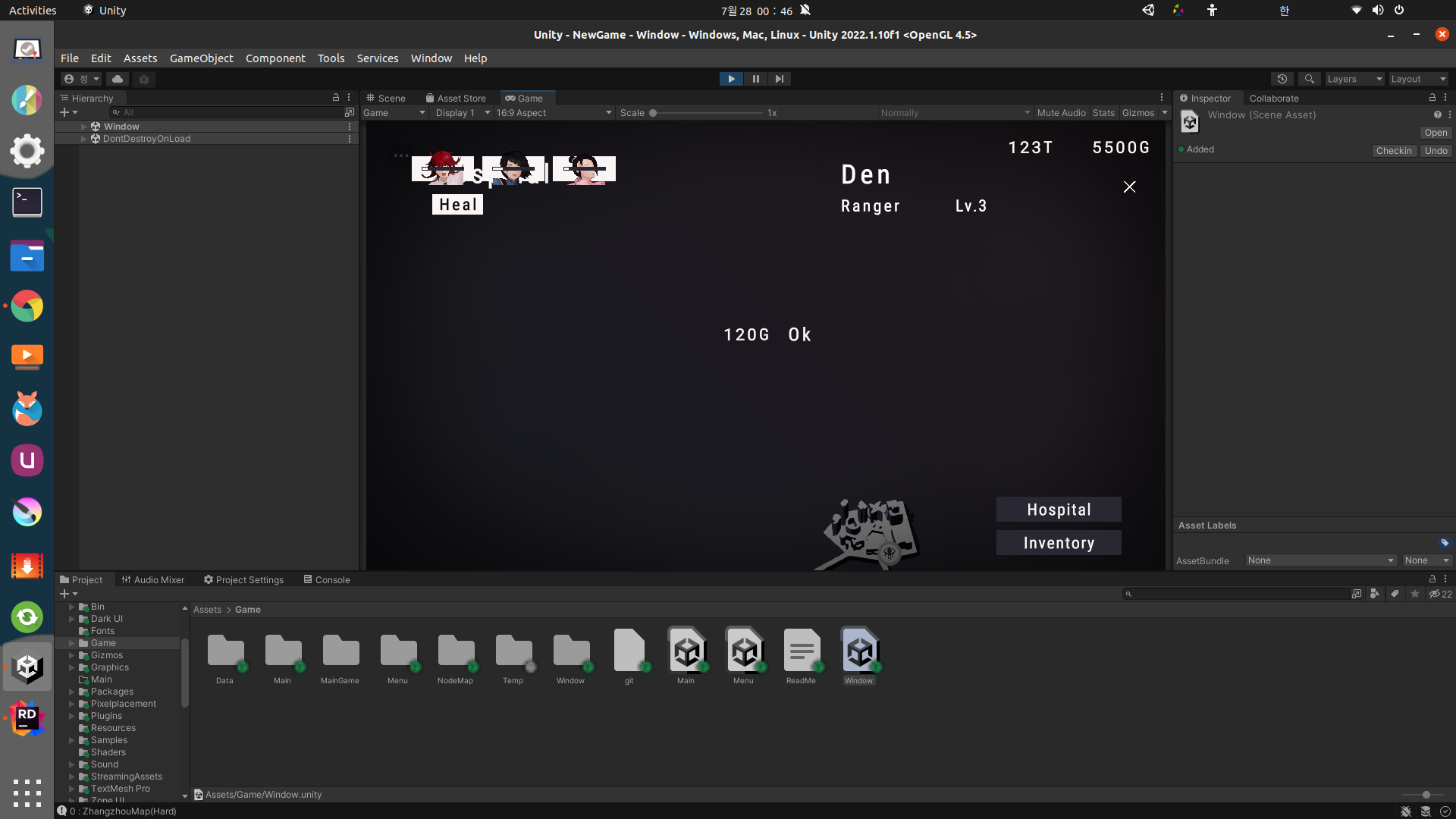
Task: Switch to the Console tab
Action: (x=327, y=579)
